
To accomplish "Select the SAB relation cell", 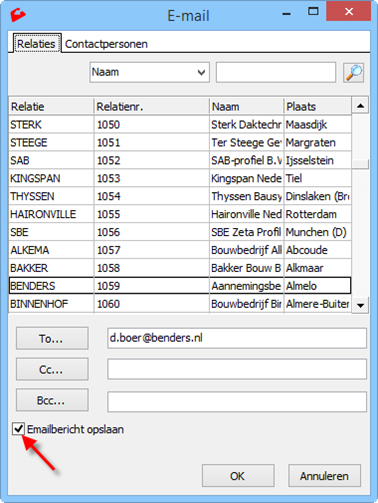I will click(51, 161).
